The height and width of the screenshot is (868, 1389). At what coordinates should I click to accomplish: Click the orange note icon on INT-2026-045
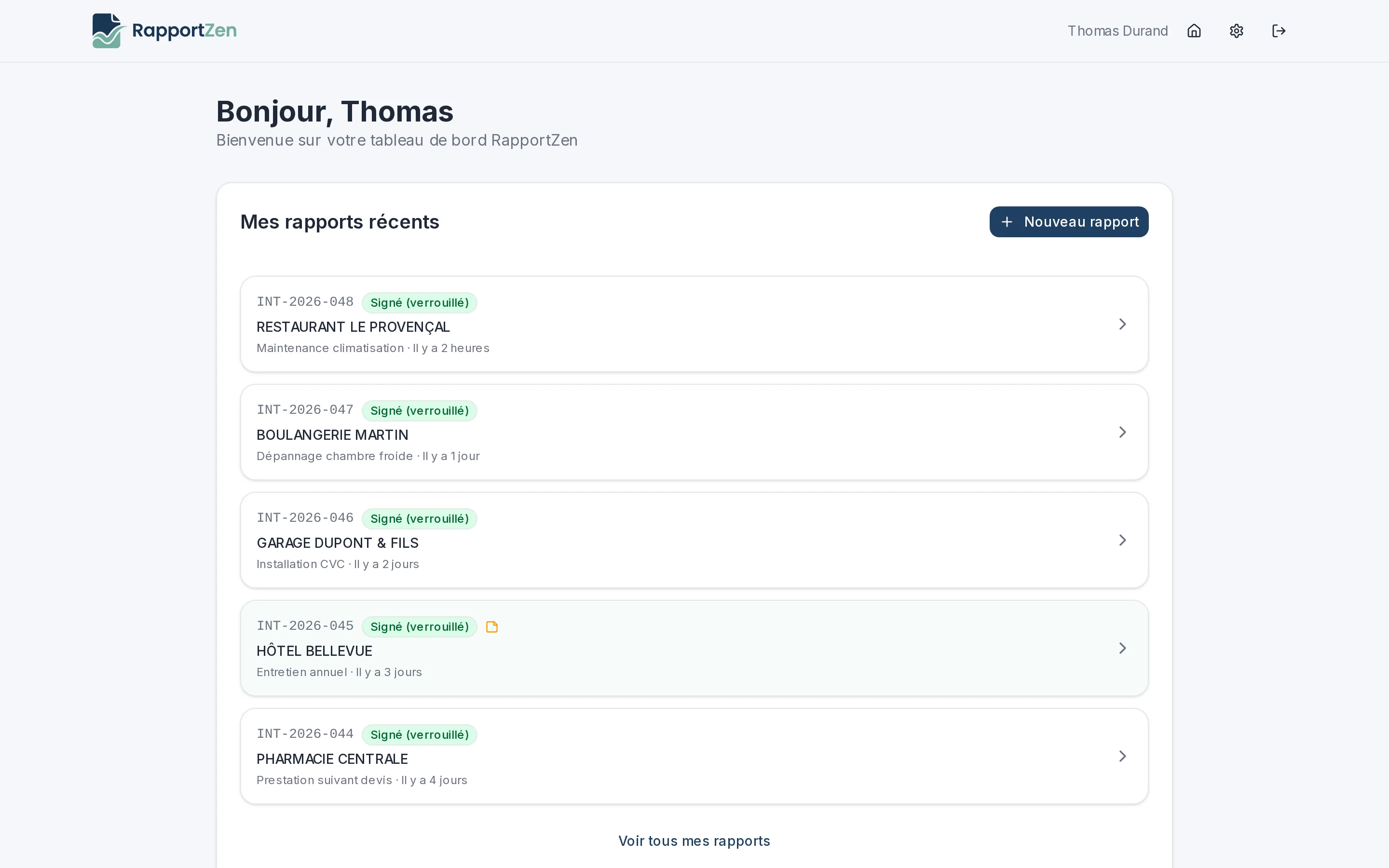point(492,627)
